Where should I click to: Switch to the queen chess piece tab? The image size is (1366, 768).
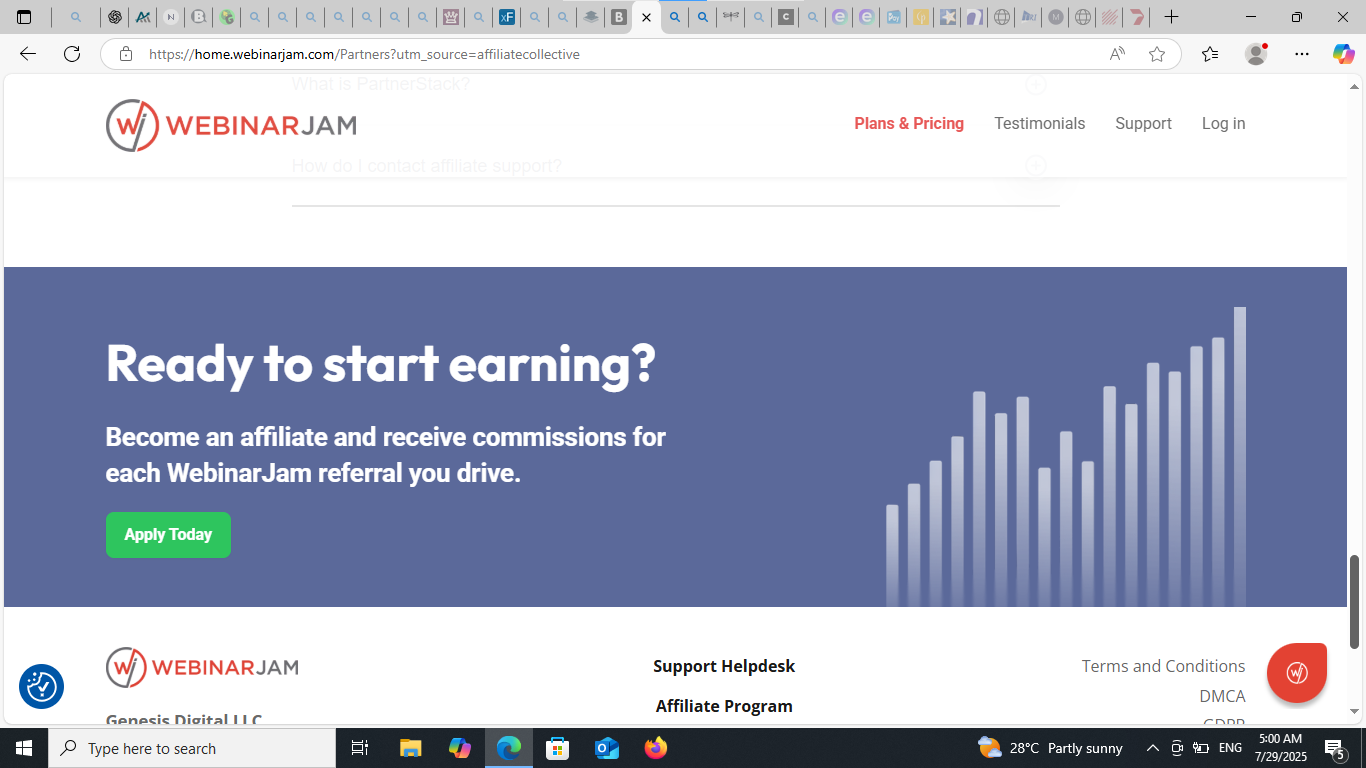click(451, 17)
